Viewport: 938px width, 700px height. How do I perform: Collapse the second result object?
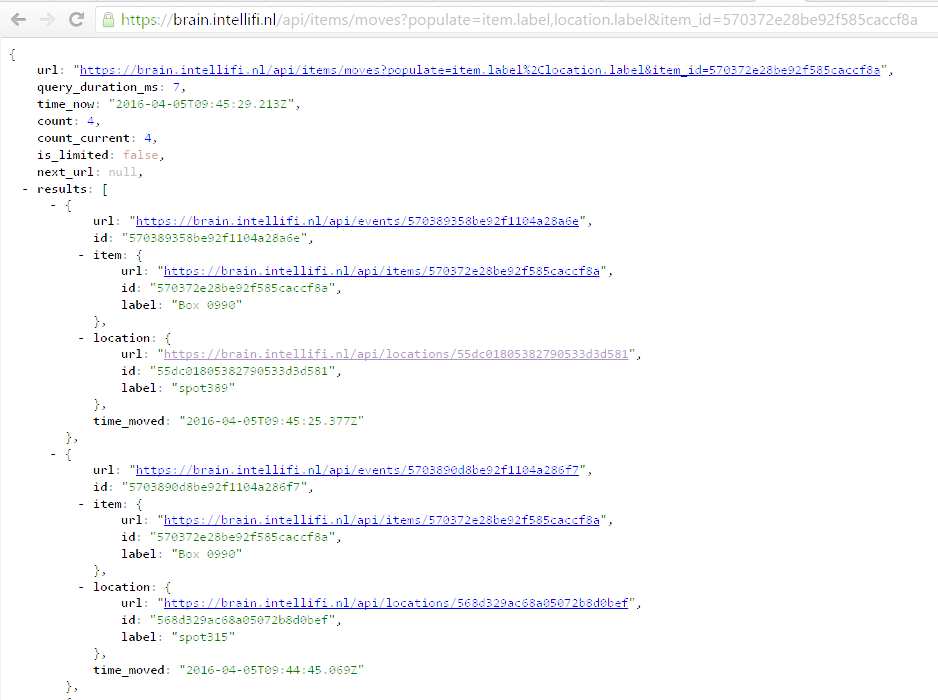coord(53,454)
